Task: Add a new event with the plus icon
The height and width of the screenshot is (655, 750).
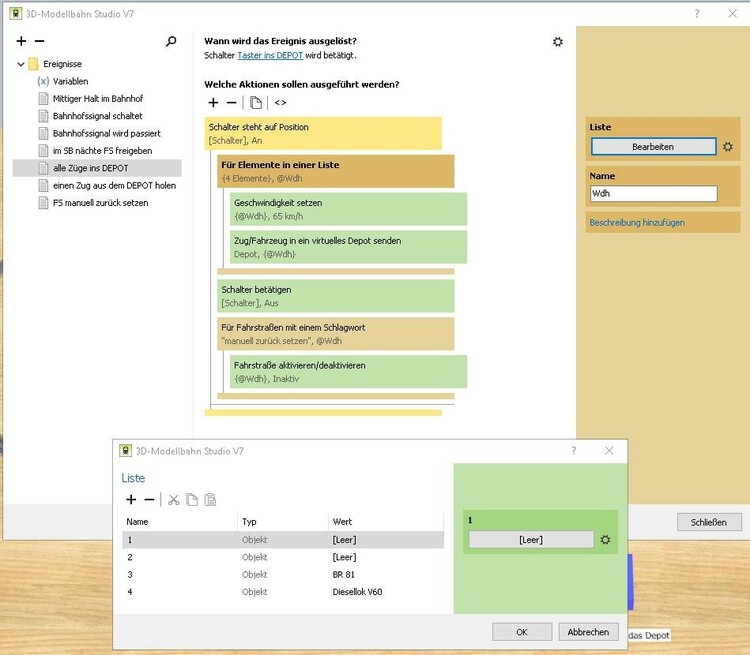Action: click(22, 41)
